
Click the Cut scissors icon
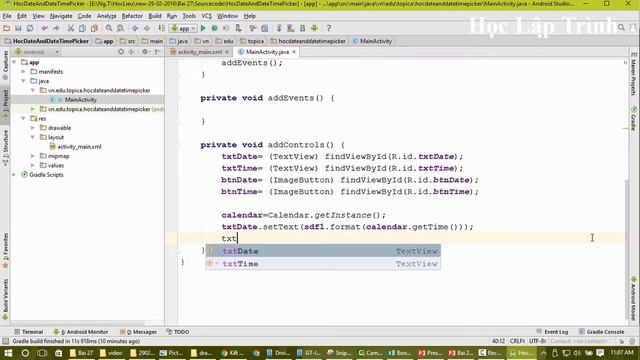pos(71,28)
